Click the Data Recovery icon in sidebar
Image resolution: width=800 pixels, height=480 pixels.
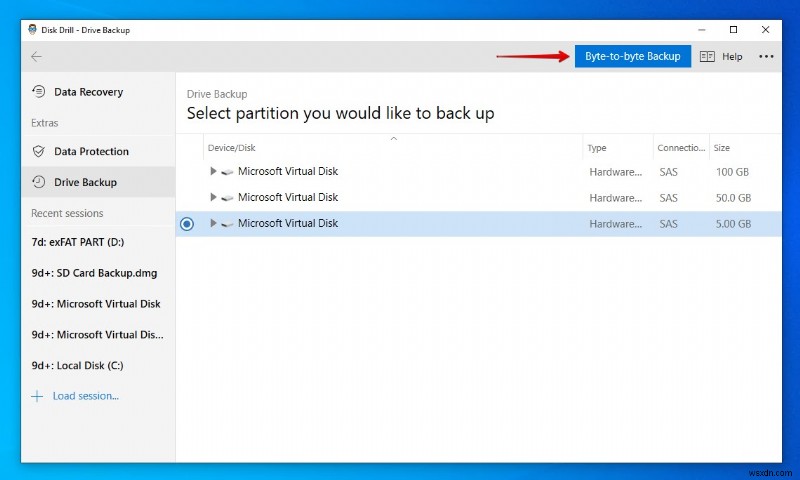pyautogui.click(x=39, y=92)
